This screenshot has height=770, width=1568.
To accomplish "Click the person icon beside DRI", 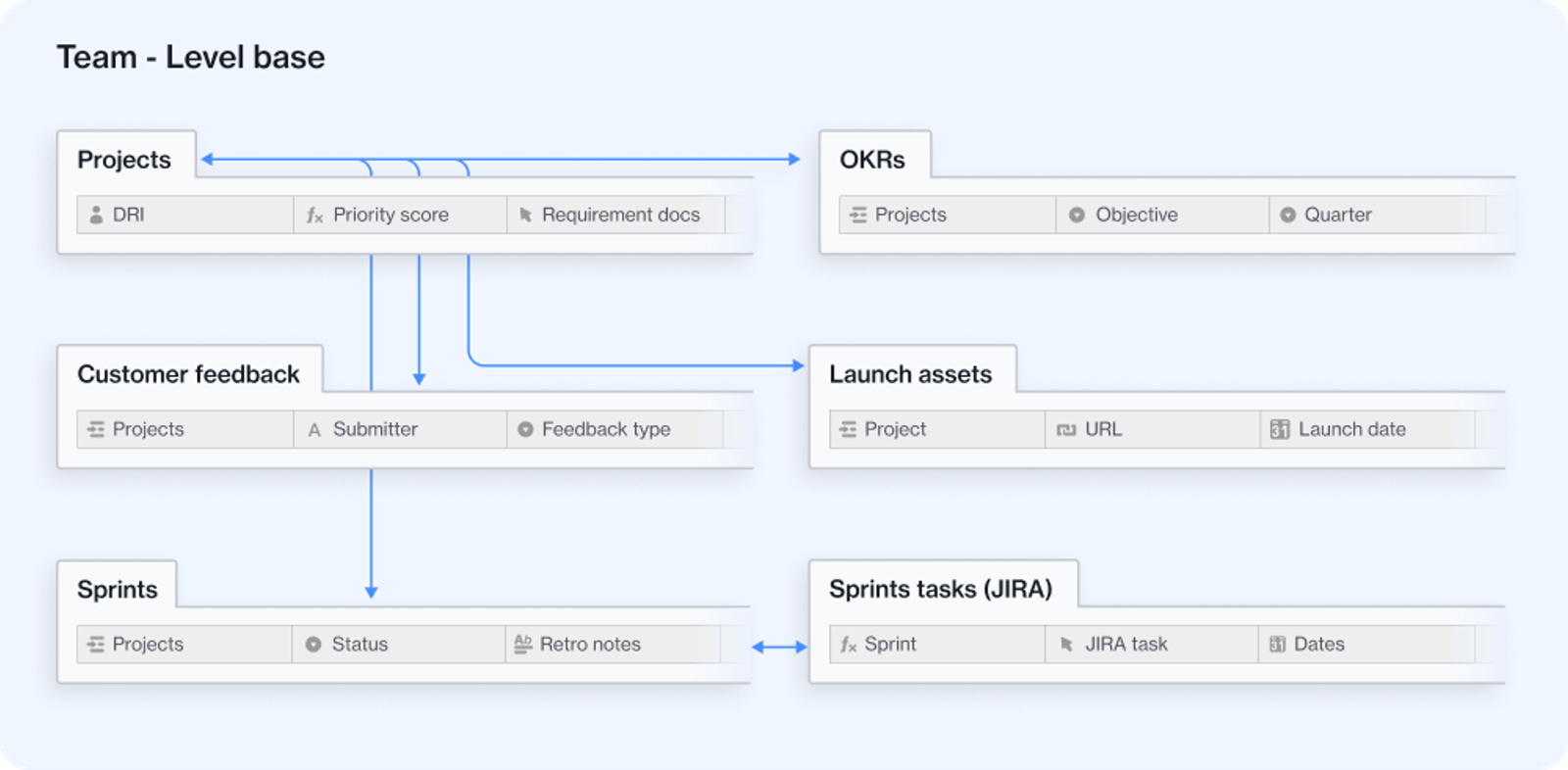I will [96, 215].
